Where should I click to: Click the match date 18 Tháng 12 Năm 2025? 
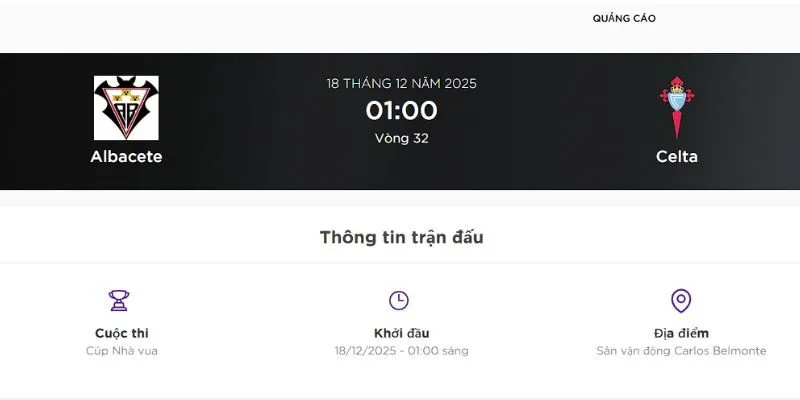[401, 83]
